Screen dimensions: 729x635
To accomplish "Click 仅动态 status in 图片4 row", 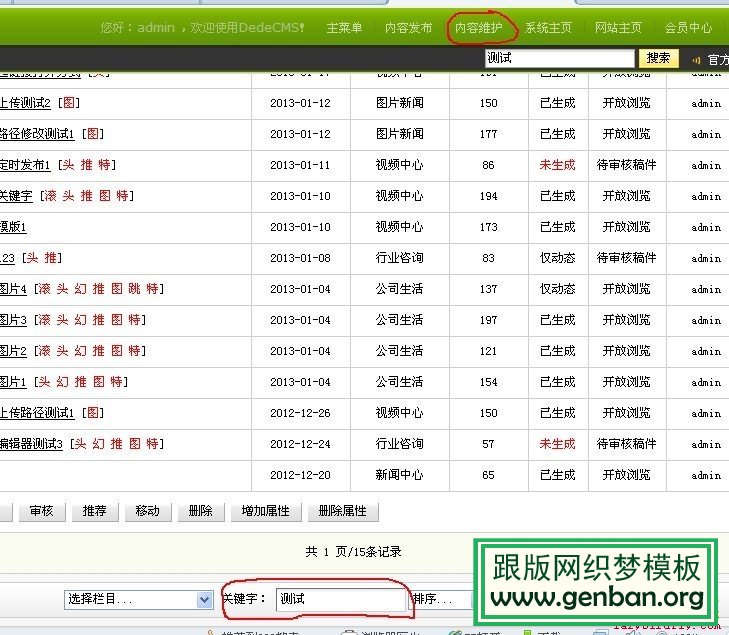I will point(557,289).
